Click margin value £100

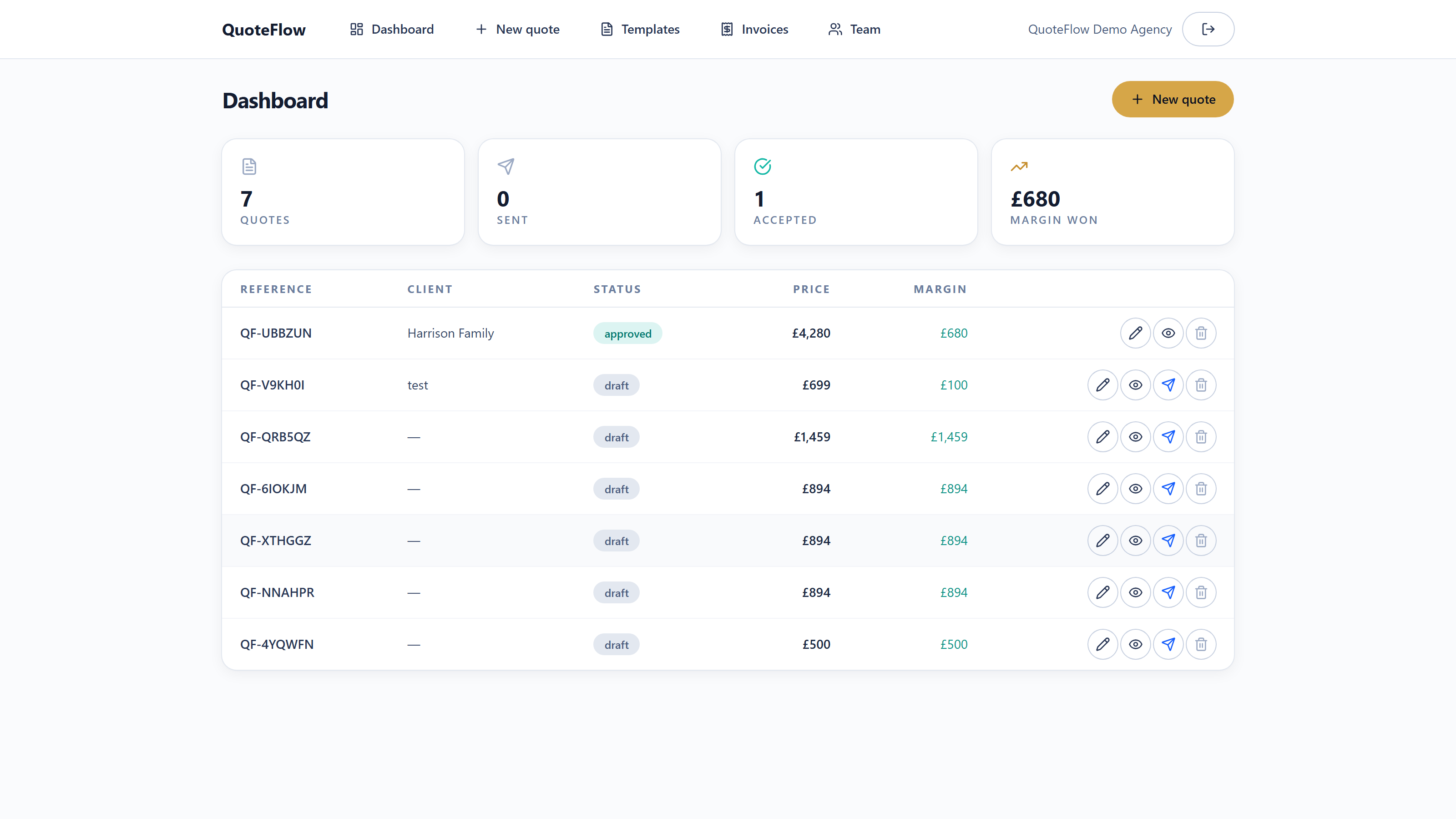pyautogui.click(x=954, y=385)
